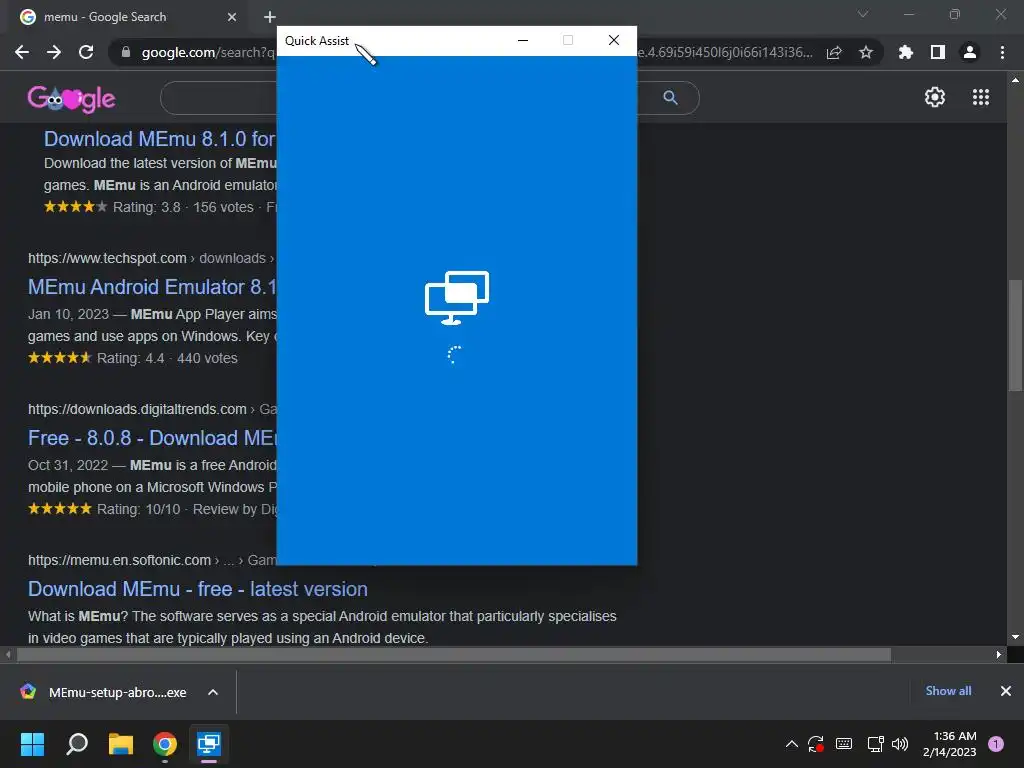Image resolution: width=1024 pixels, height=768 pixels.
Task: Close the Chrome downloads bar
Action: pos(1006,691)
